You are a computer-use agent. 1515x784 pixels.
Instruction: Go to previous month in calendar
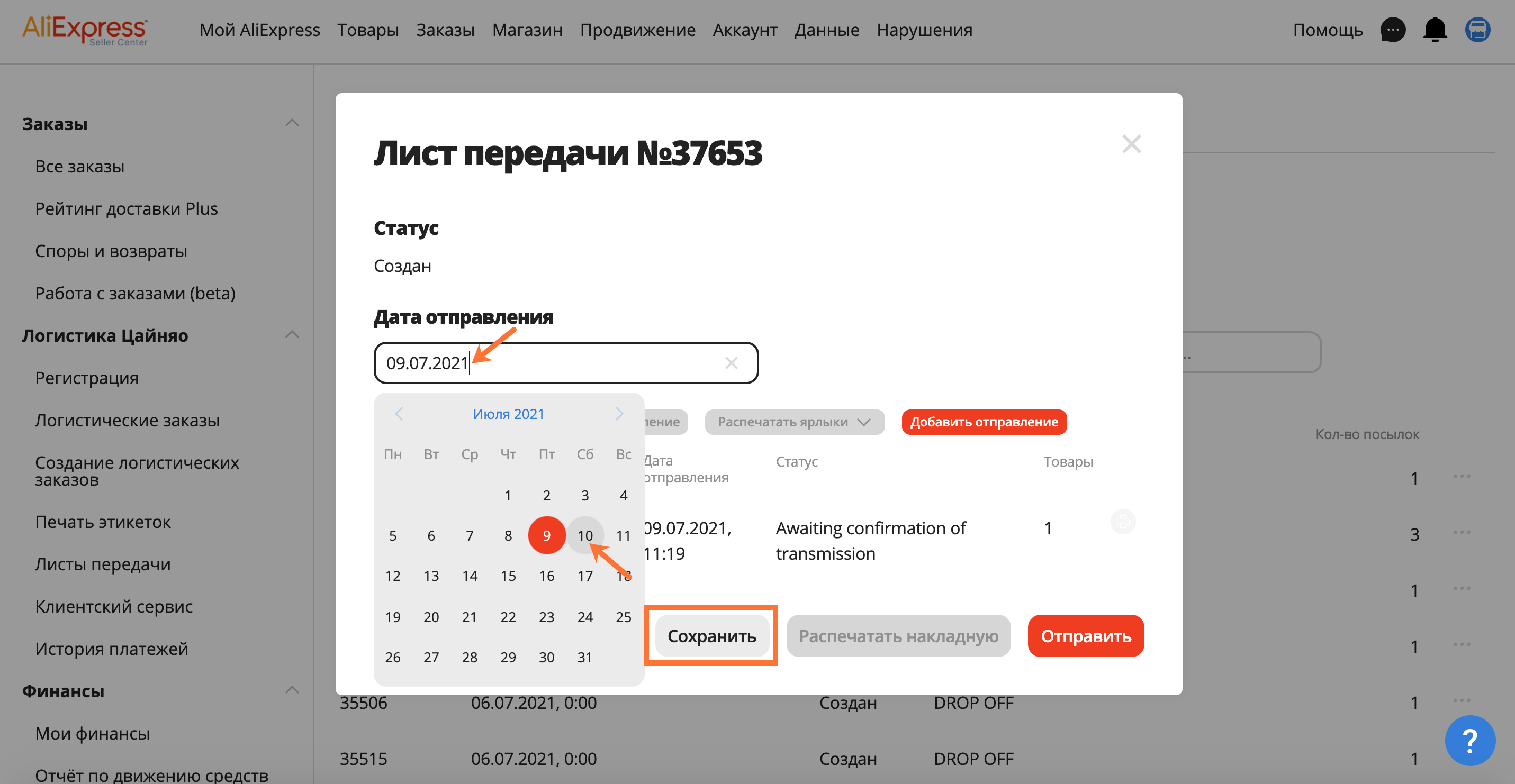pyautogui.click(x=399, y=414)
